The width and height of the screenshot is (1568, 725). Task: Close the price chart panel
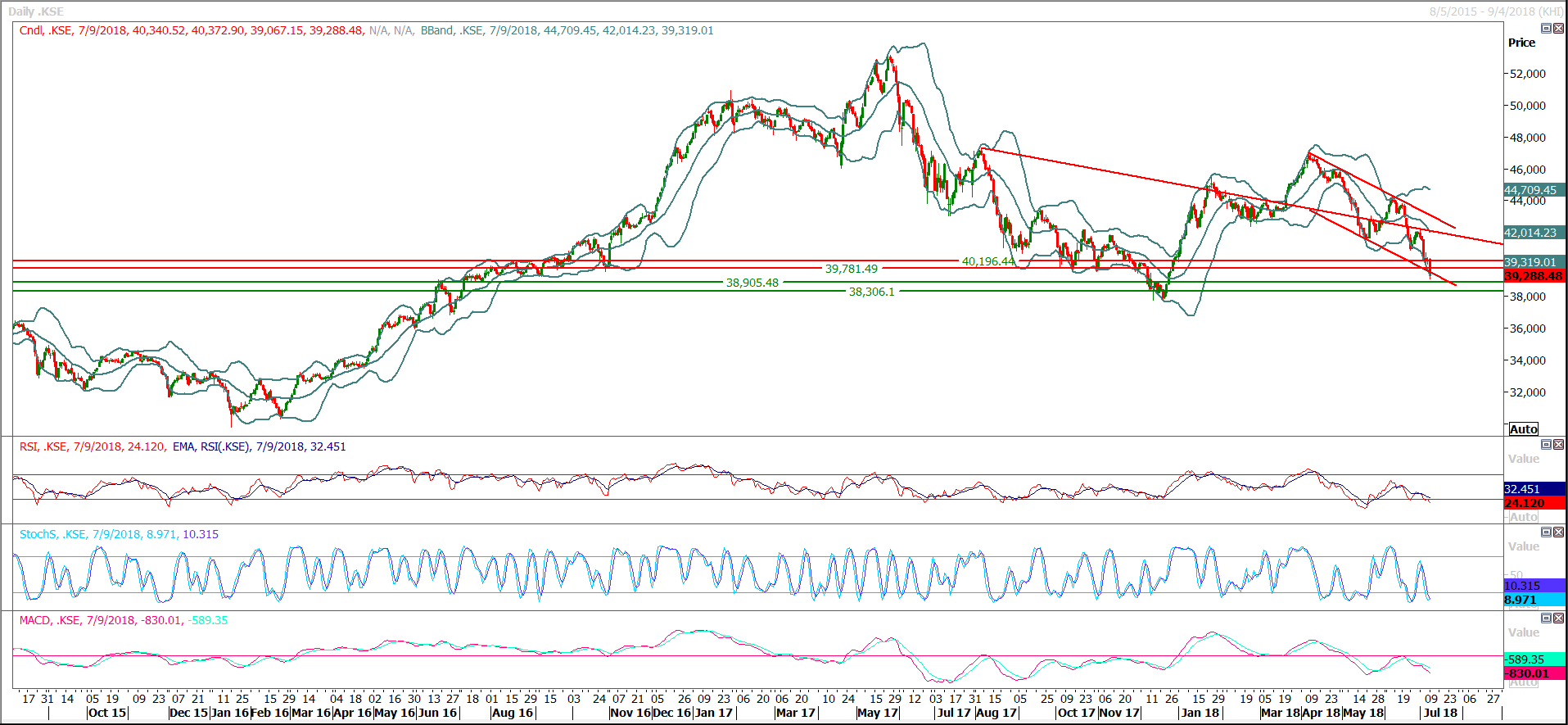coord(1558,29)
